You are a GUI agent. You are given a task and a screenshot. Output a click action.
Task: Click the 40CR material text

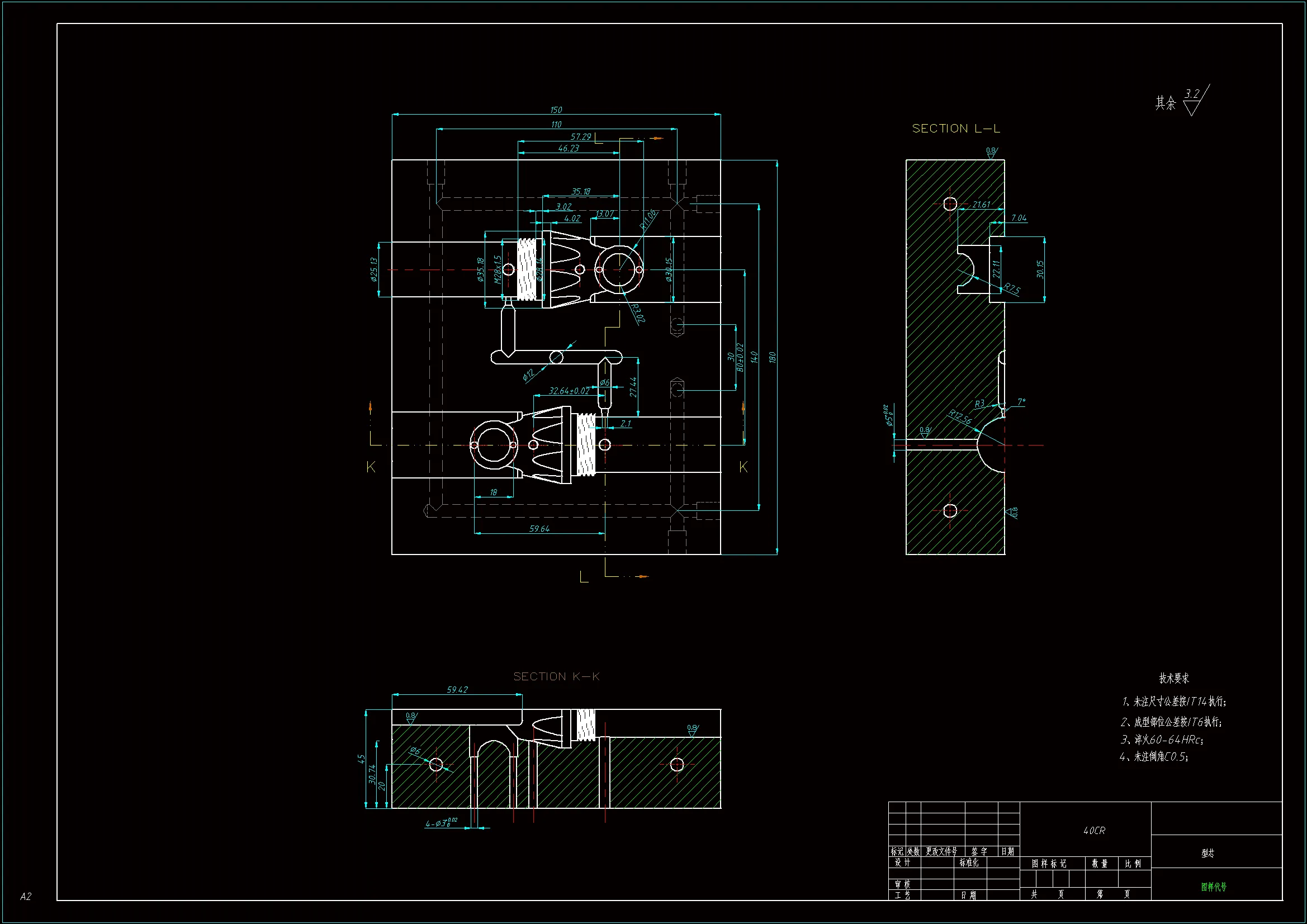pyautogui.click(x=1094, y=831)
